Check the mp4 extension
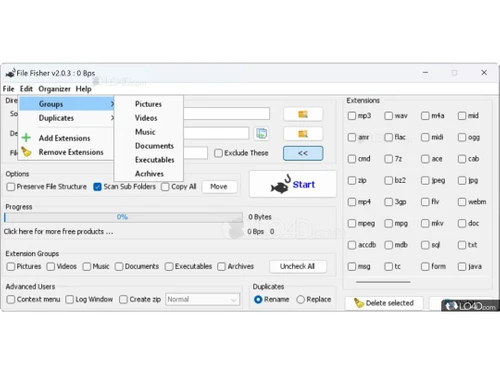The width and height of the screenshot is (500, 375). pyautogui.click(x=352, y=202)
